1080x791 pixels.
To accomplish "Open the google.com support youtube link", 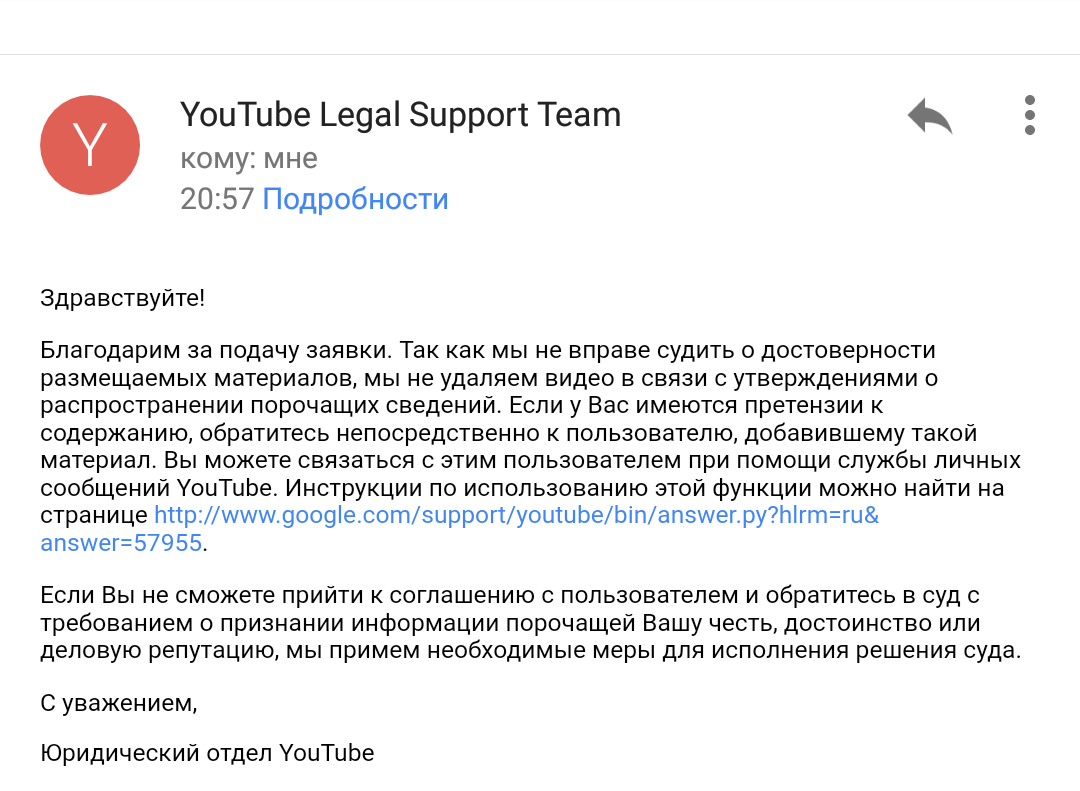I will 517,515.
